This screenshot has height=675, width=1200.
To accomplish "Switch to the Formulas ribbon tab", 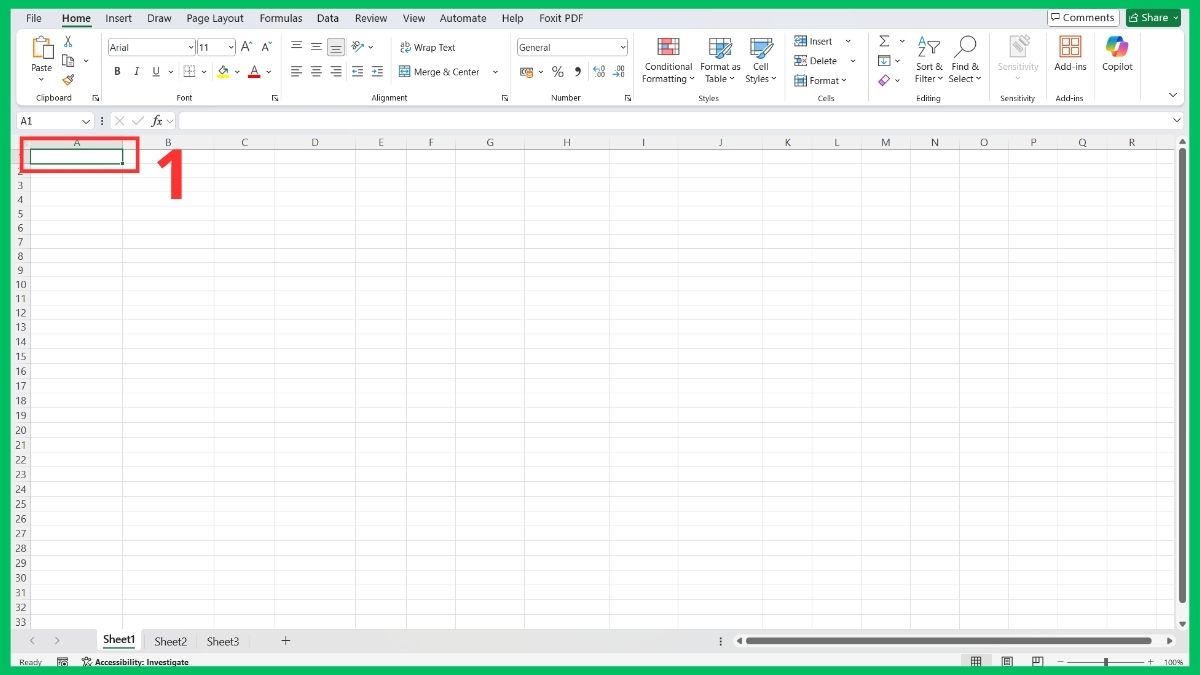I will click(x=280, y=17).
